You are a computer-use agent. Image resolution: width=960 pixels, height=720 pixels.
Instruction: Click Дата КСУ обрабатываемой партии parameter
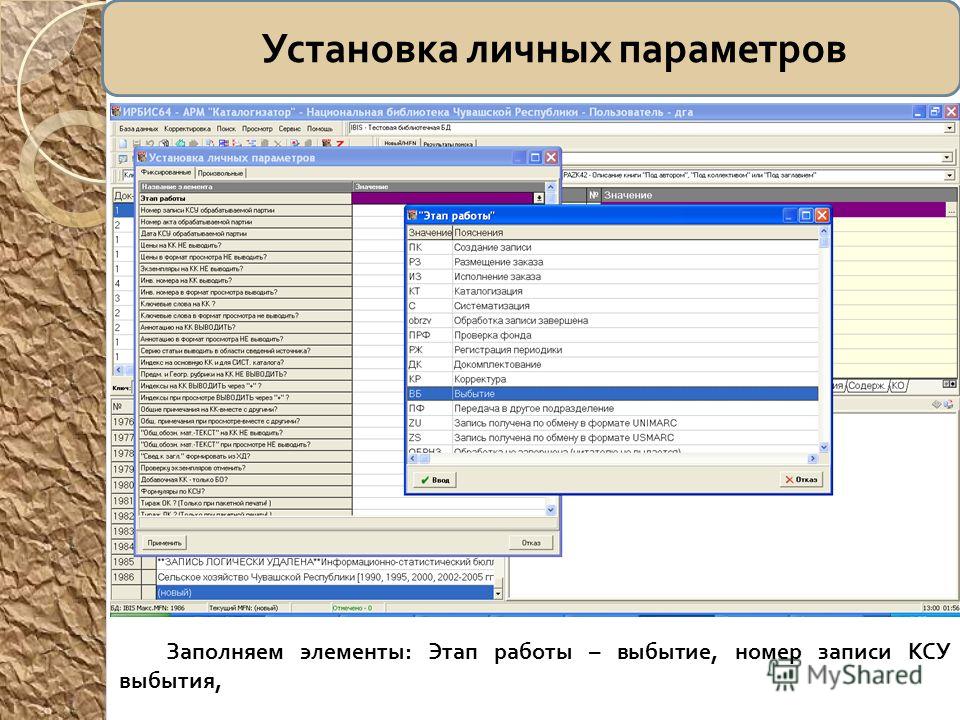[x=246, y=233]
